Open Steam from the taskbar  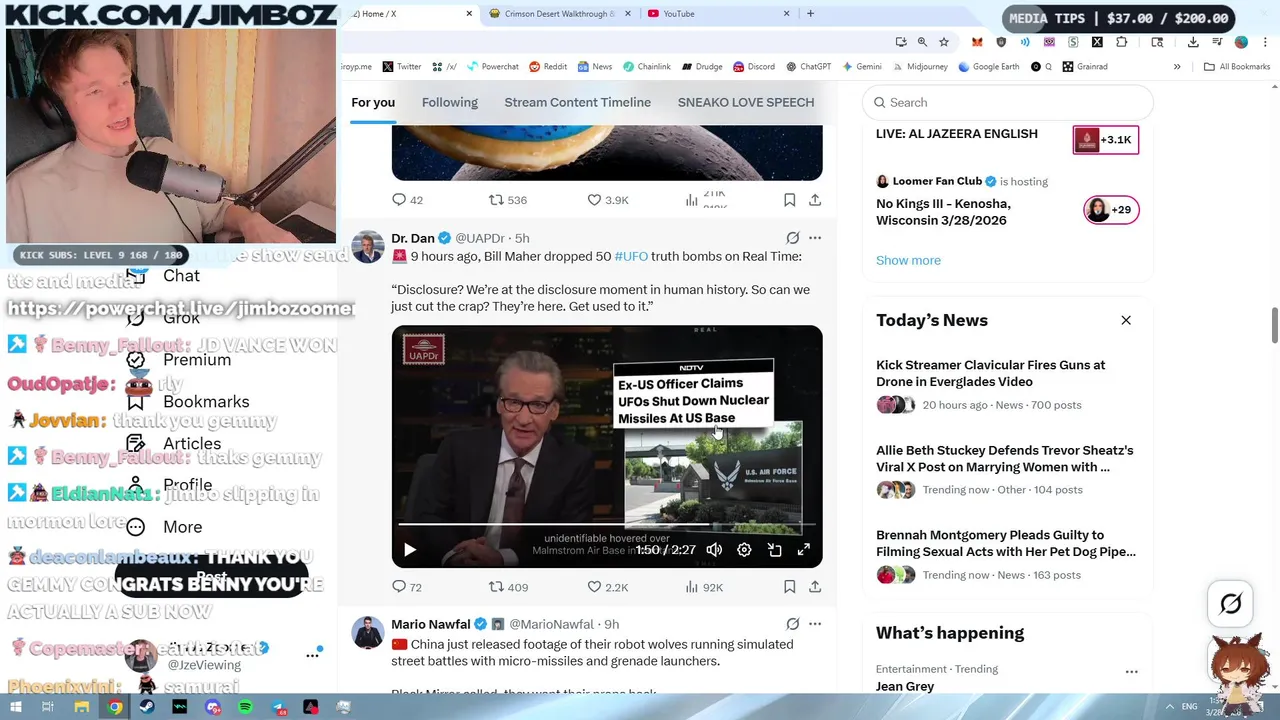coord(147,707)
